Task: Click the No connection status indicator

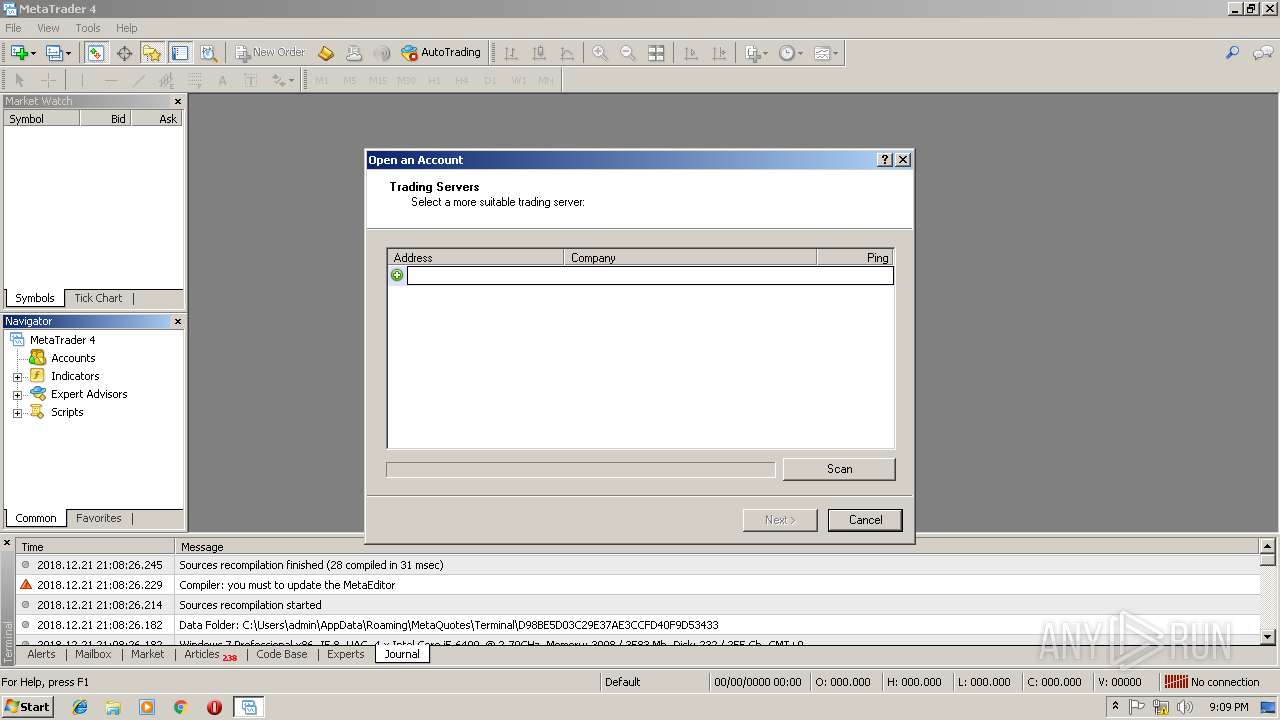Action: click(1212, 682)
